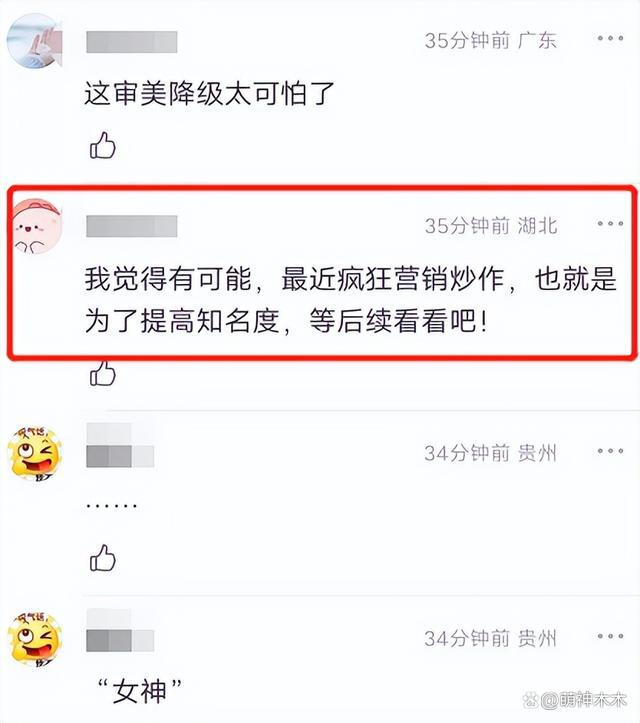This screenshot has width=640, height=723.
Task: Like the comment '这审美降级太可怕了'
Action: pyautogui.click(x=102, y=145)
